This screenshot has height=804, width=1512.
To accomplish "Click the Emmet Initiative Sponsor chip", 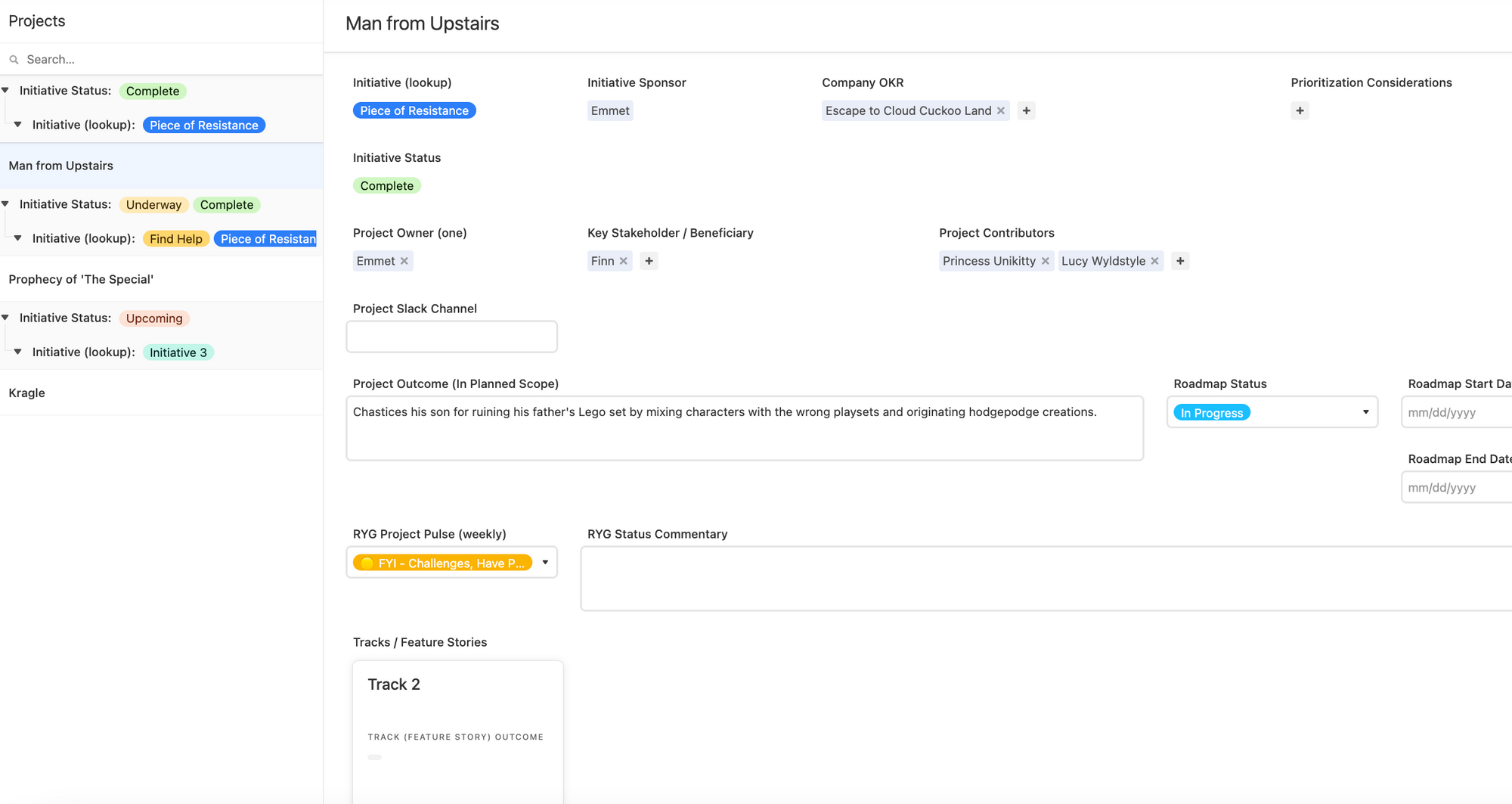I will click(x=610, y=110).
